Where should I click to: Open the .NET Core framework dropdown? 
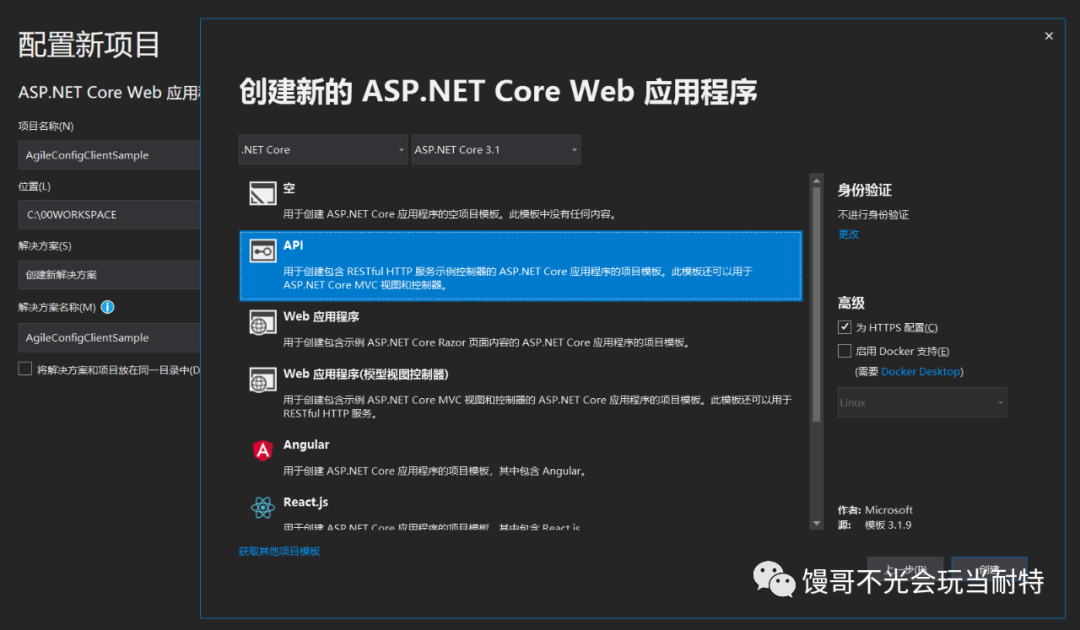click(x=323, y=149)
